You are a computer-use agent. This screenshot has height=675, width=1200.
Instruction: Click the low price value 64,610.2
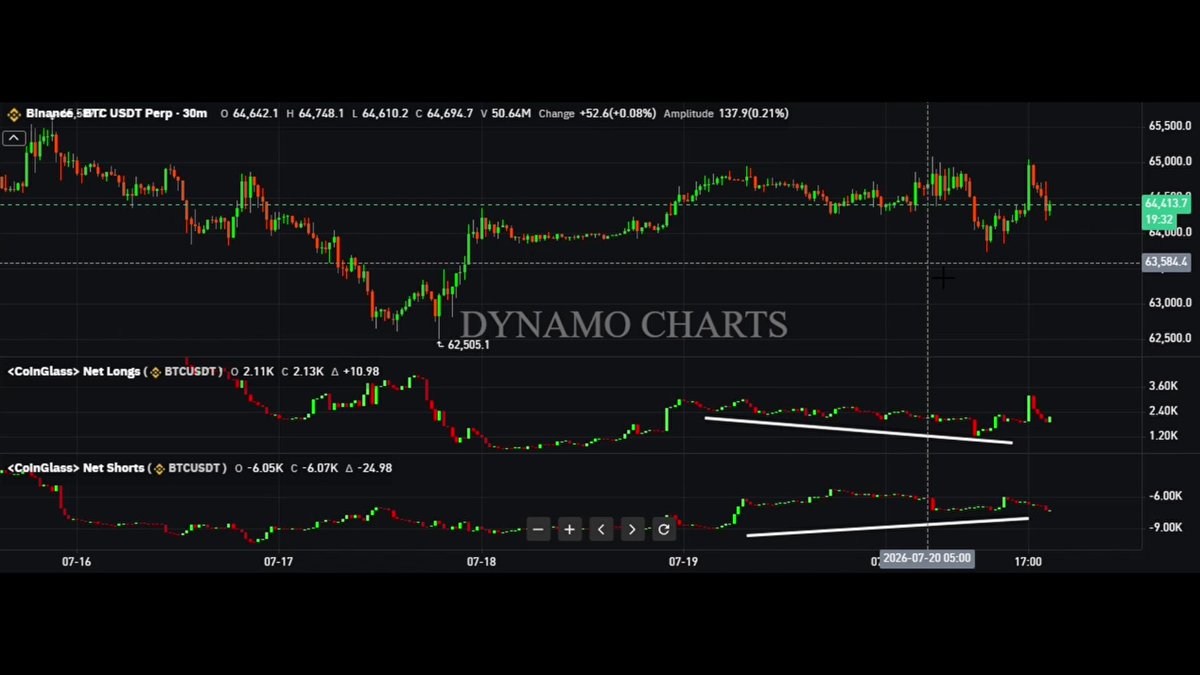coord(385,114)
